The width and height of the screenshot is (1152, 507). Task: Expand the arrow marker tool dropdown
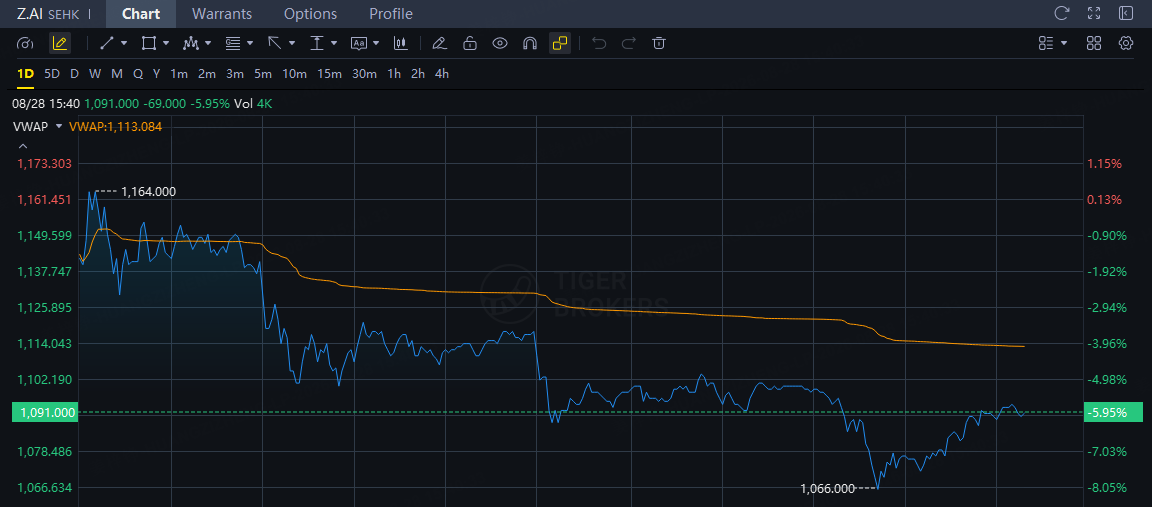292,43
